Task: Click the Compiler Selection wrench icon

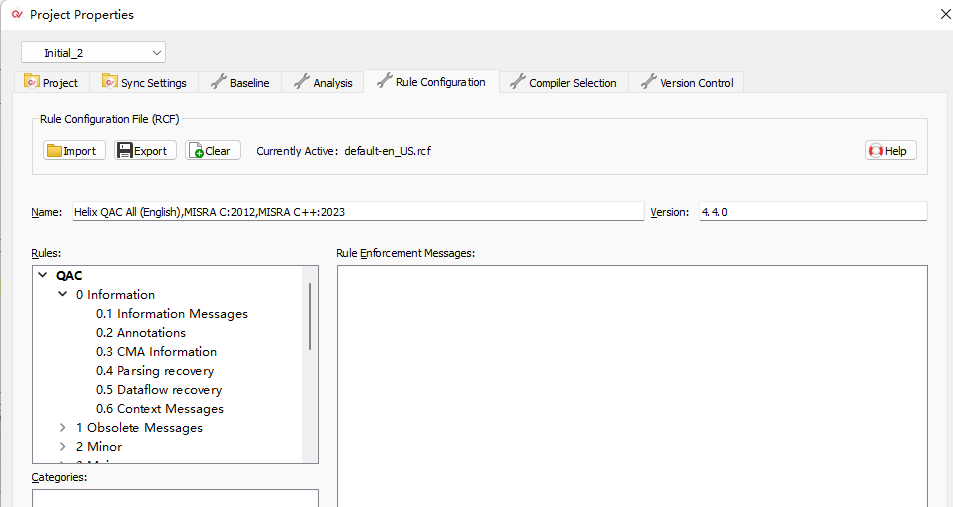Action: pos(518,82)
